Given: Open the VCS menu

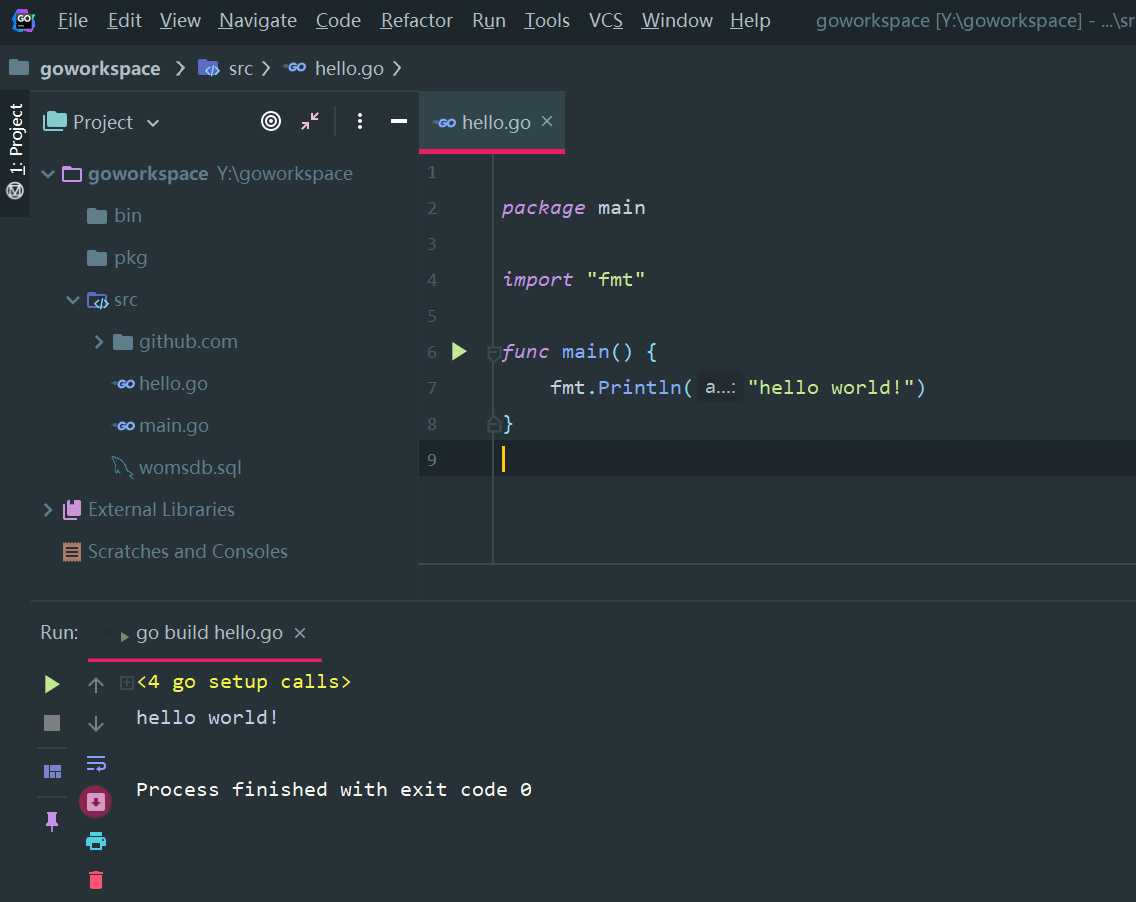Looking at the screenshot, I should pyautogui.click(x=606, y=20).
